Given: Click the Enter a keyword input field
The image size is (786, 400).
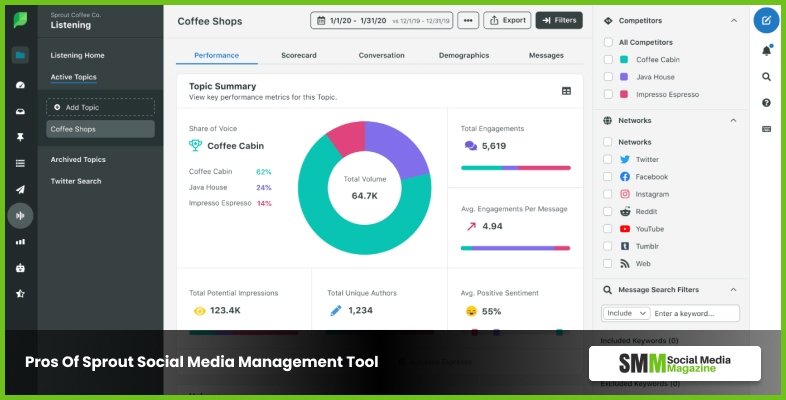Looking at the screenshot, I should click(x=696, y=313).
